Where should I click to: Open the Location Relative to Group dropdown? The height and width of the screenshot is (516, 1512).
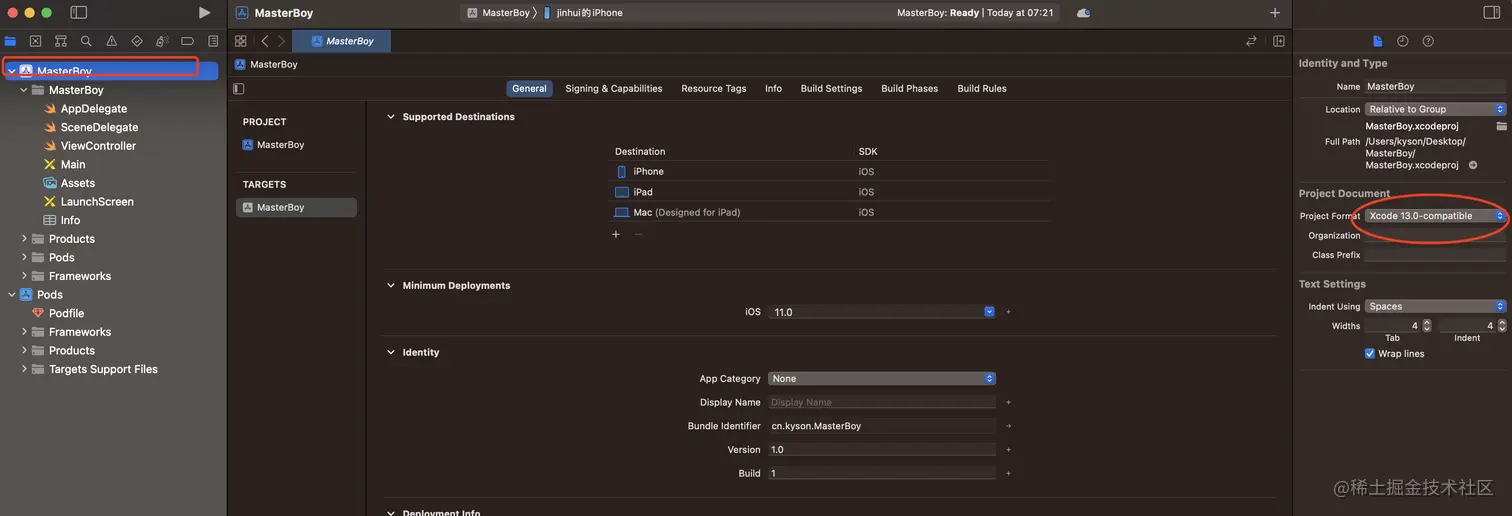pos(1435,109)
